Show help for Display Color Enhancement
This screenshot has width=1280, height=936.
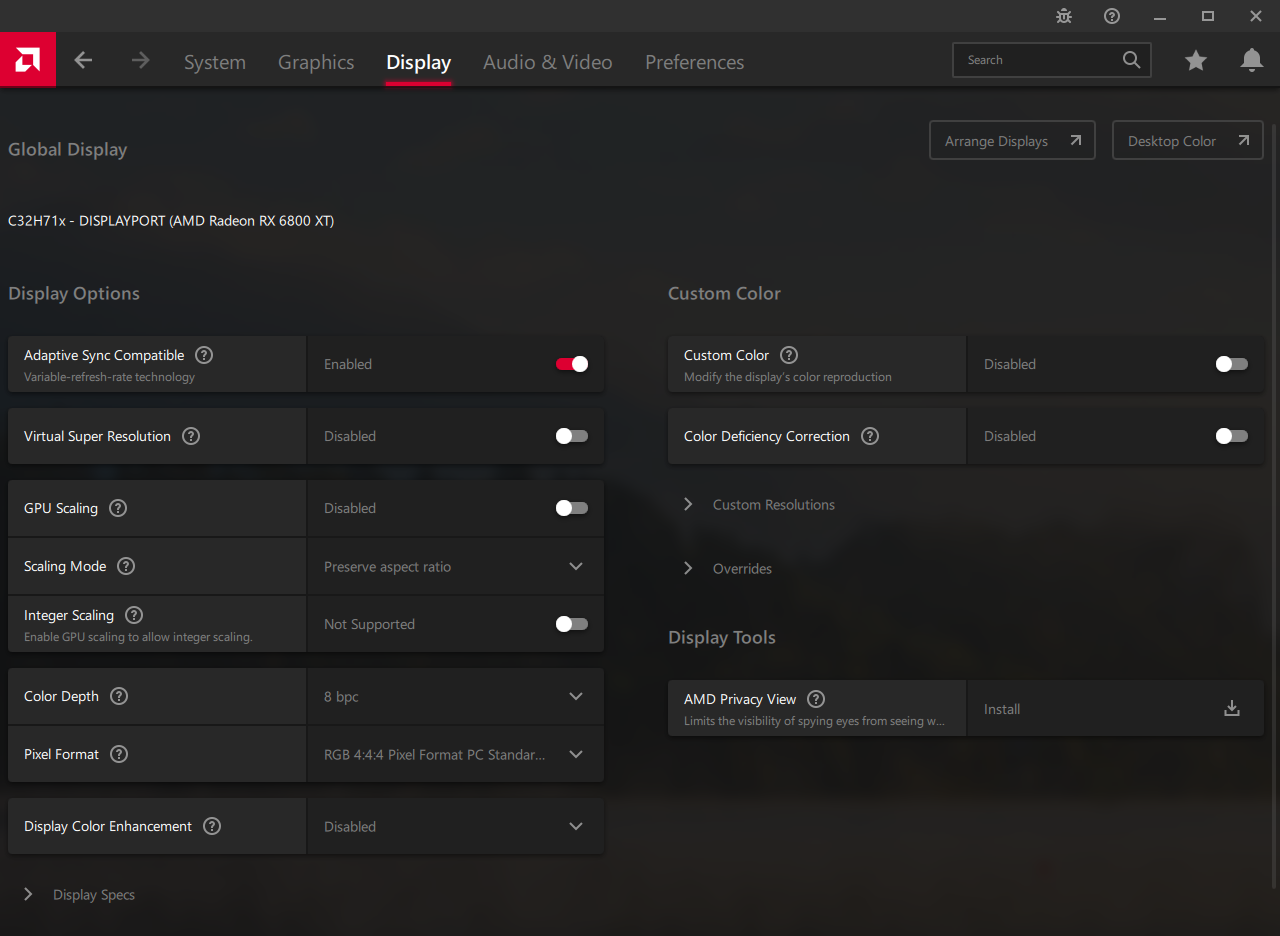click(x=212, y=826)
